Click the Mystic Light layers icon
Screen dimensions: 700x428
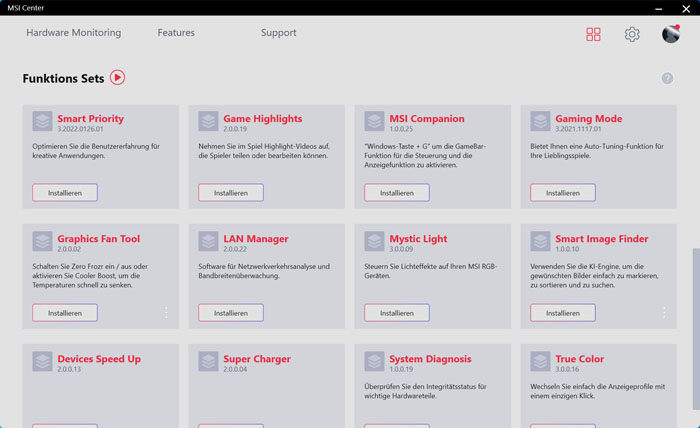[374, 242]
